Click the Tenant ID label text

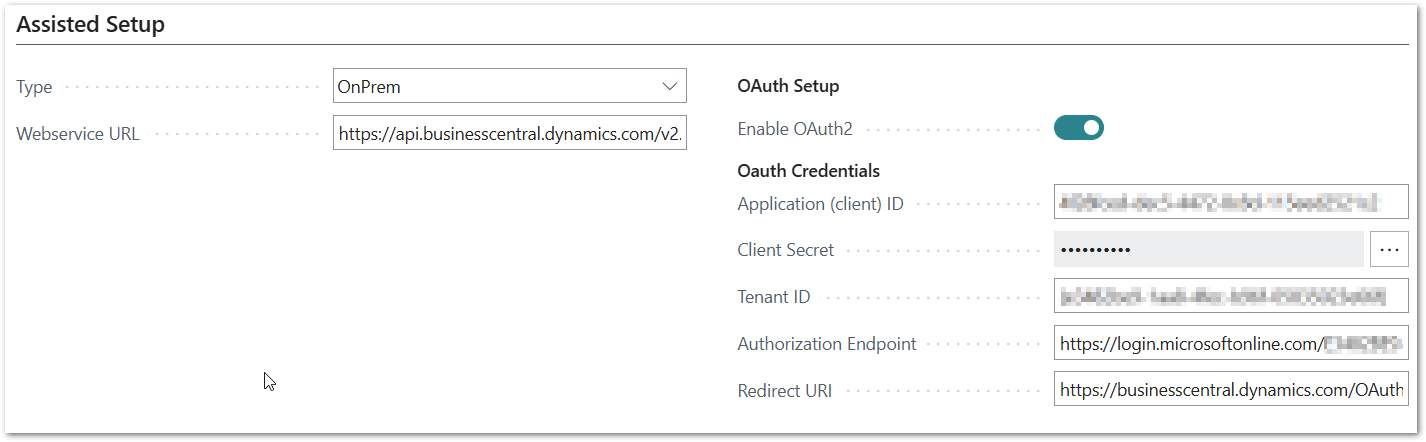click(x=774, y=297)
